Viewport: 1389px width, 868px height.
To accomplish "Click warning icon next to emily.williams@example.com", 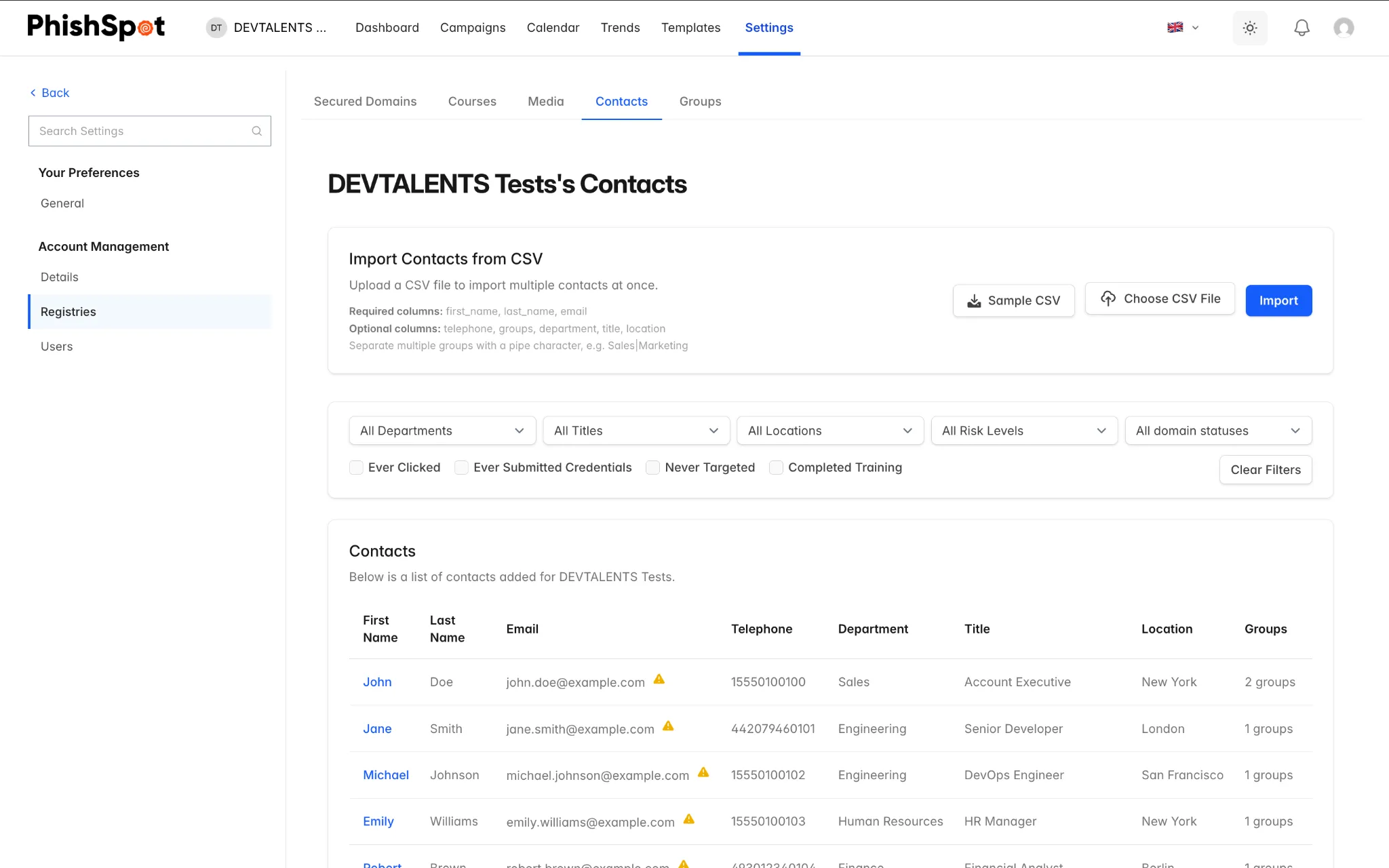I will coord(689,818).
